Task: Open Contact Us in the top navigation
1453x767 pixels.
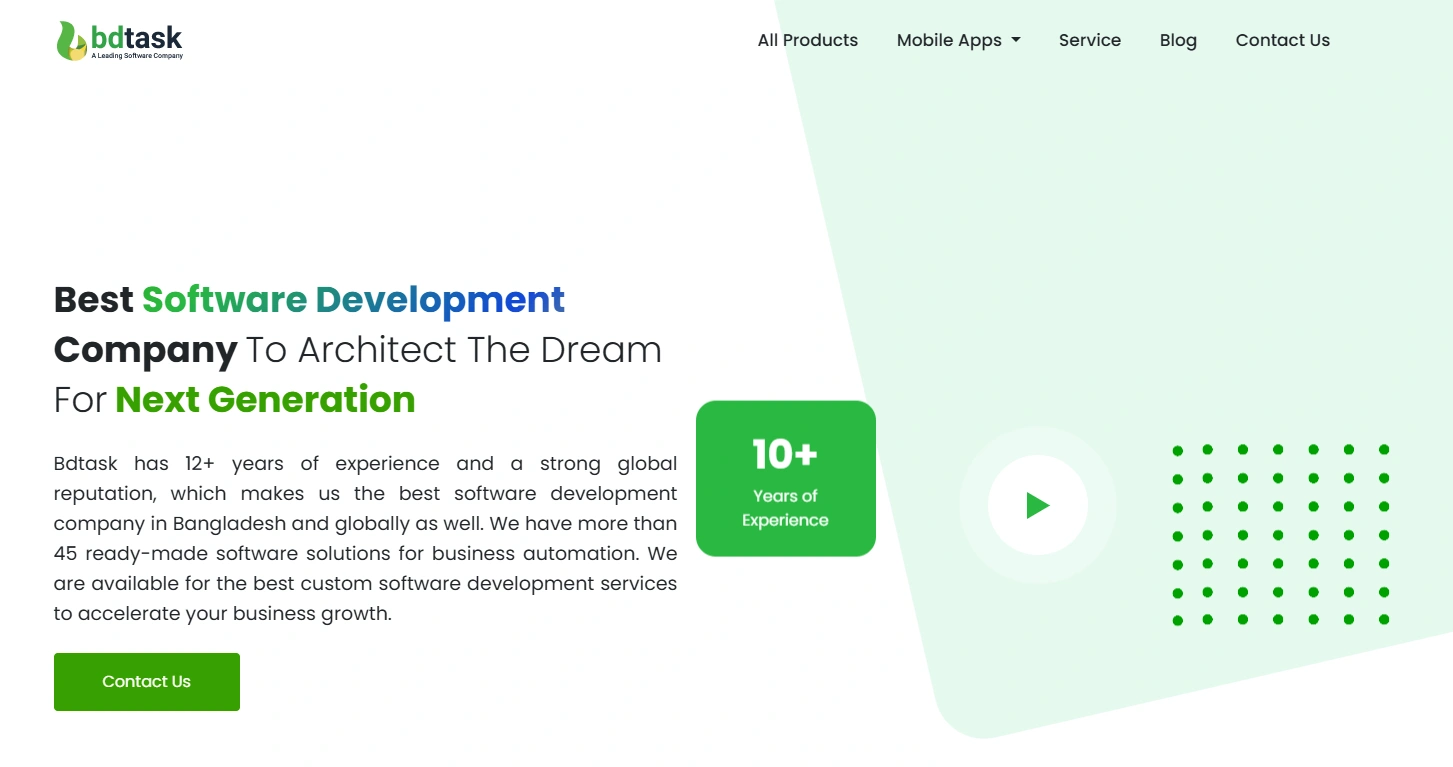Action: (x=1282, y=40)
